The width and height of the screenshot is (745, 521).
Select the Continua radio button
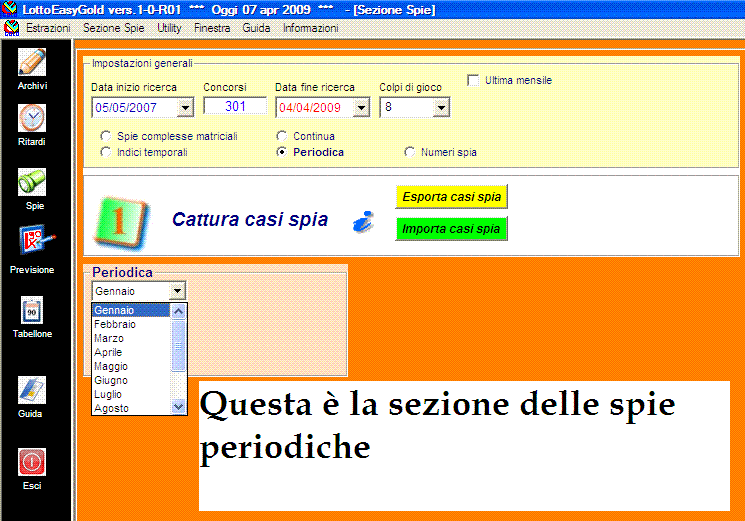point(281,136)
